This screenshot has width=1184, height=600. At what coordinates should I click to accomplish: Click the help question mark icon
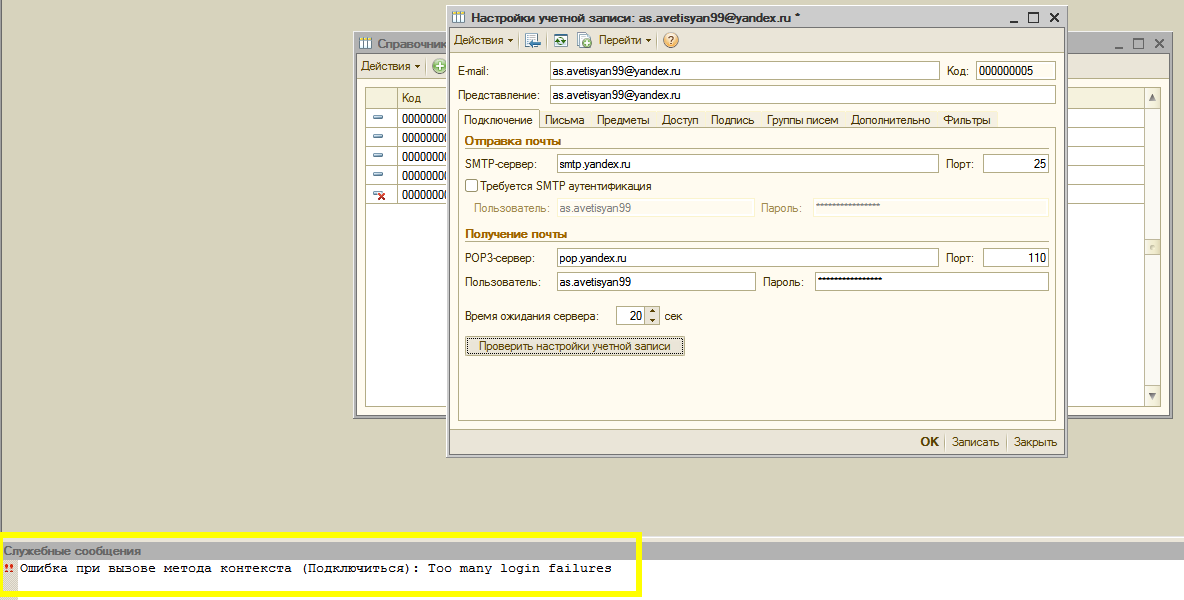coord(671,41)
